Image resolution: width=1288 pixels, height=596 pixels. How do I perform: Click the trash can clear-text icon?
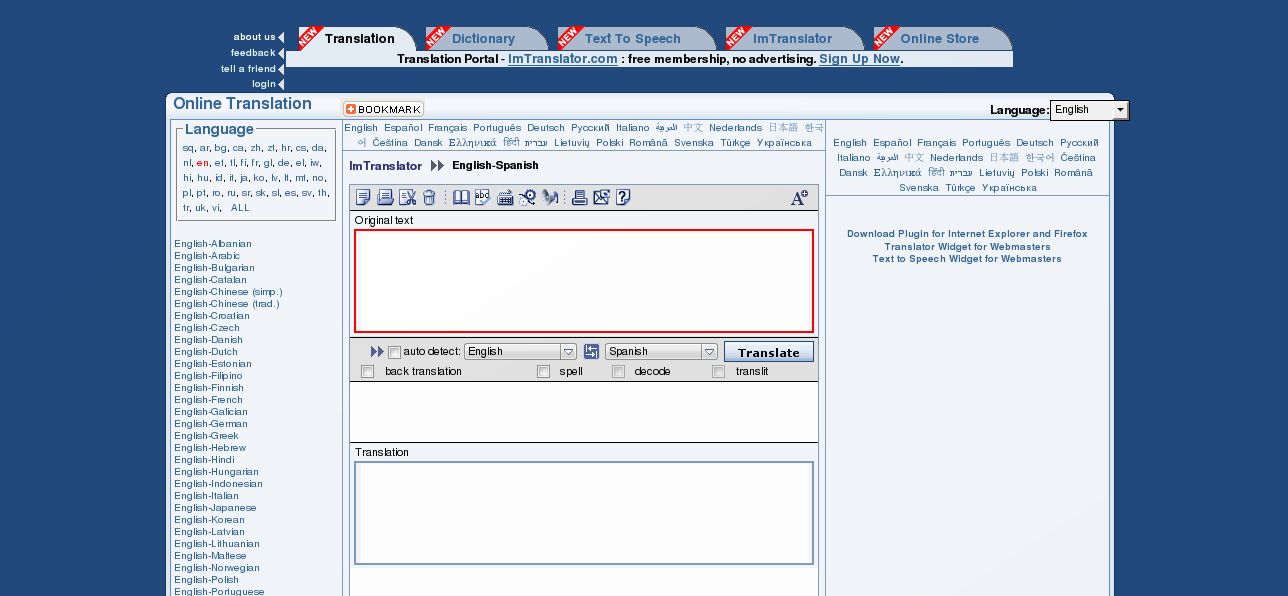point(429,198)
